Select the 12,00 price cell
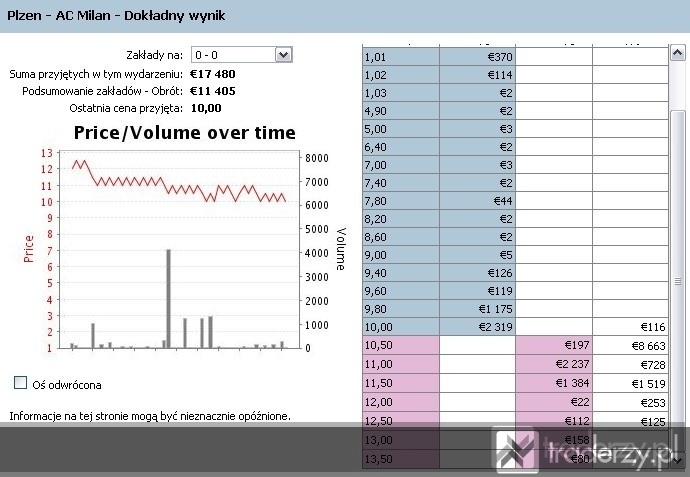The image size is (690, 477). [x=401, y=402]
